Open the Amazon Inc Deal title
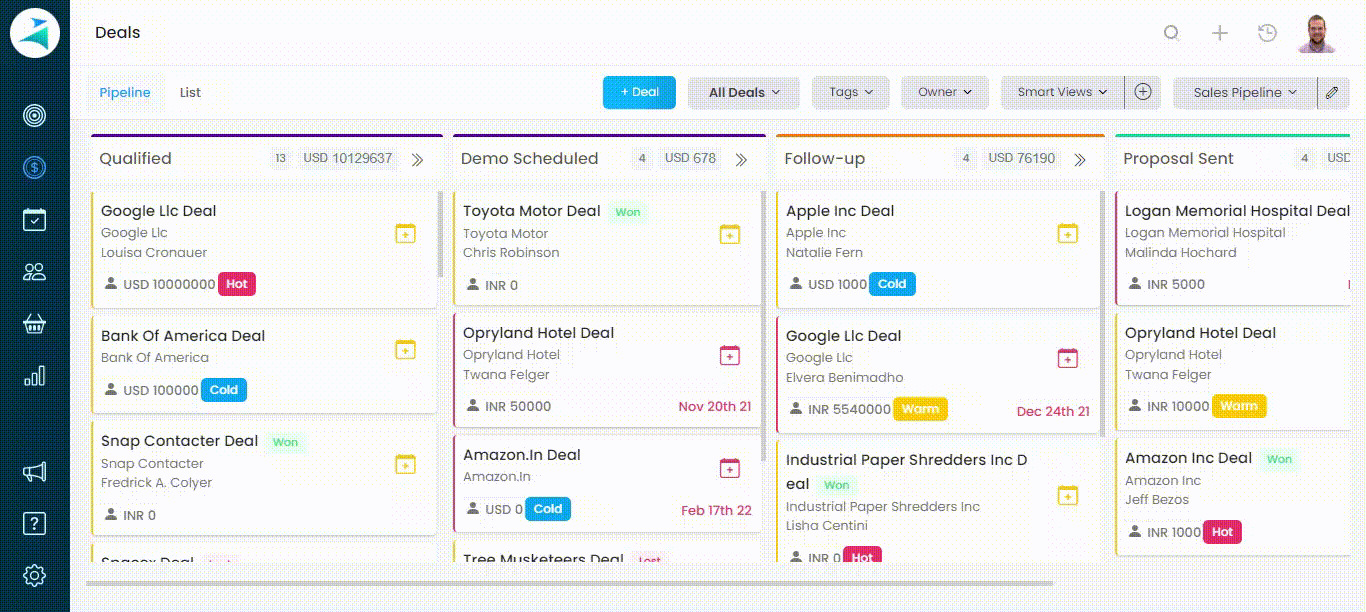 1188,458
